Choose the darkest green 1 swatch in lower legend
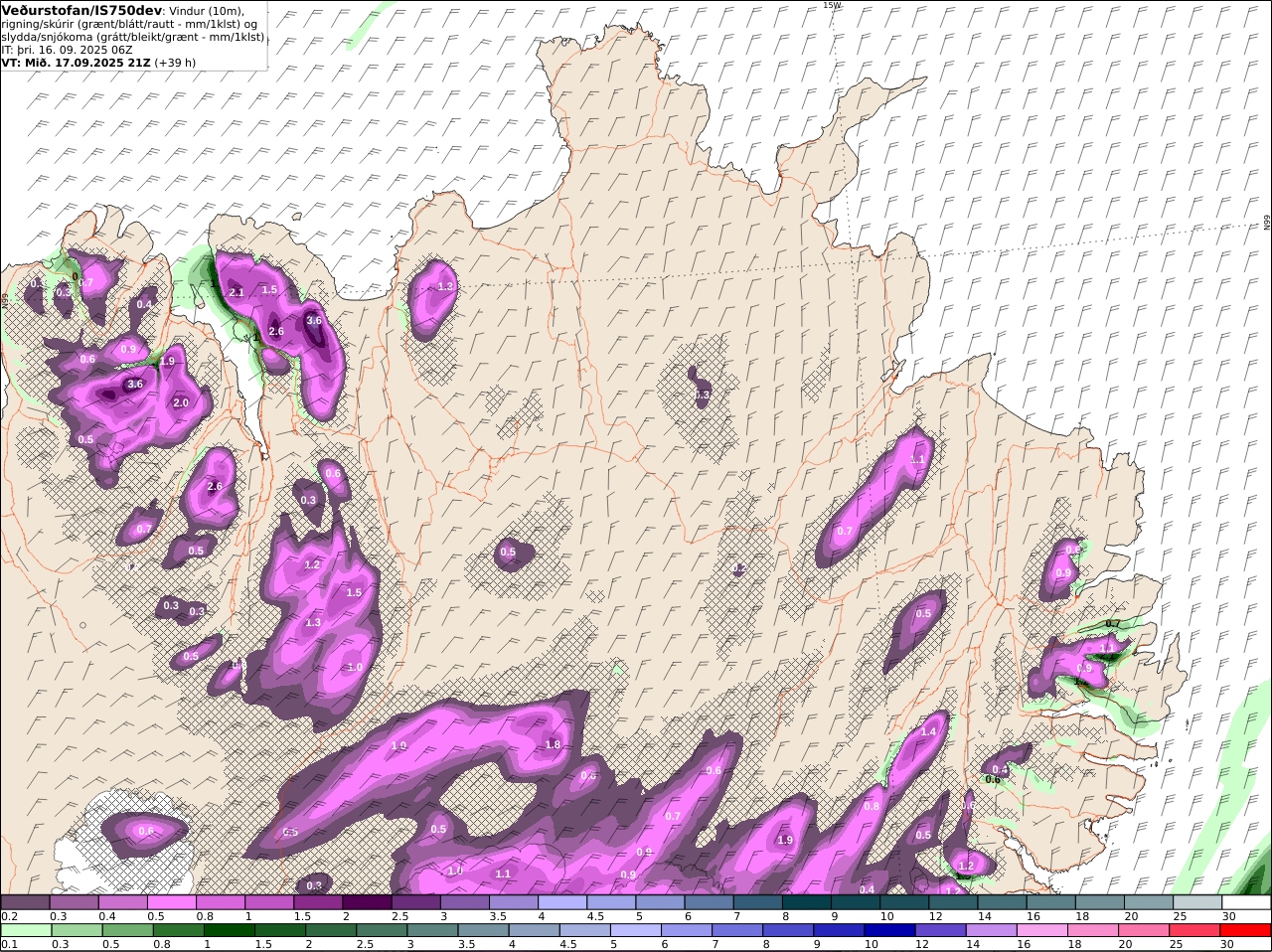 click(x=229, y=930)
